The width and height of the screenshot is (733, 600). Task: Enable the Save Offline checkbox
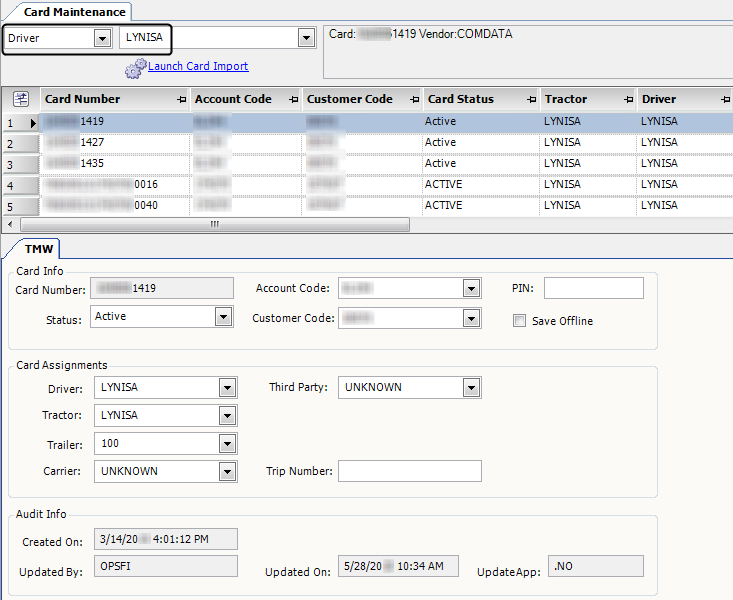tap(520, 321)
